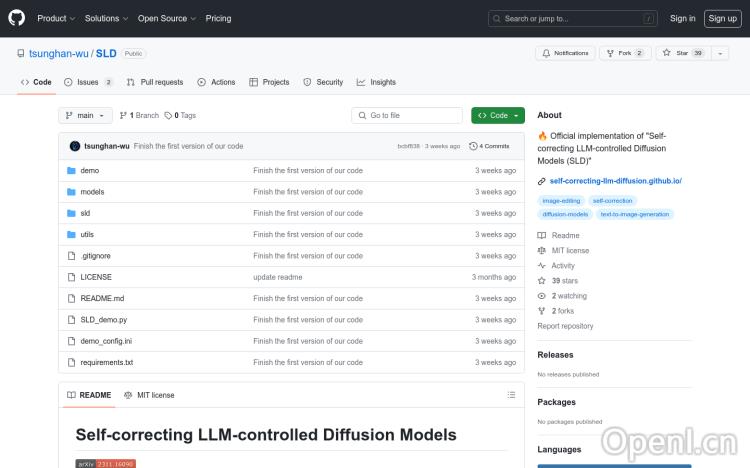Open the Pricing link
This screenshot has width=750, height=468.
[x=218, y=18]
